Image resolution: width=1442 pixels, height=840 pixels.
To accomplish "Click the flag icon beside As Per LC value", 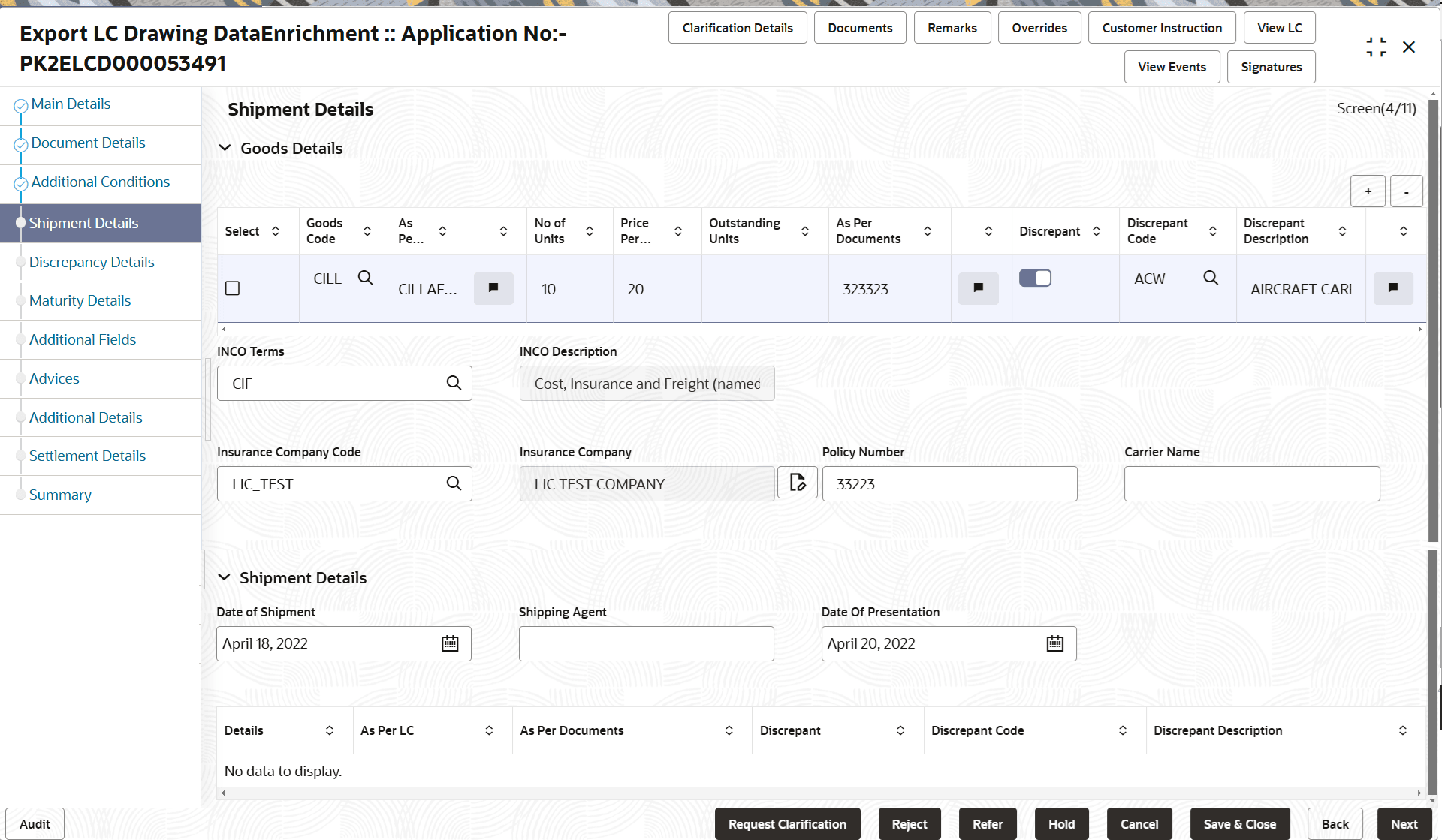I will pyautogui.click(x=493, y=288).
